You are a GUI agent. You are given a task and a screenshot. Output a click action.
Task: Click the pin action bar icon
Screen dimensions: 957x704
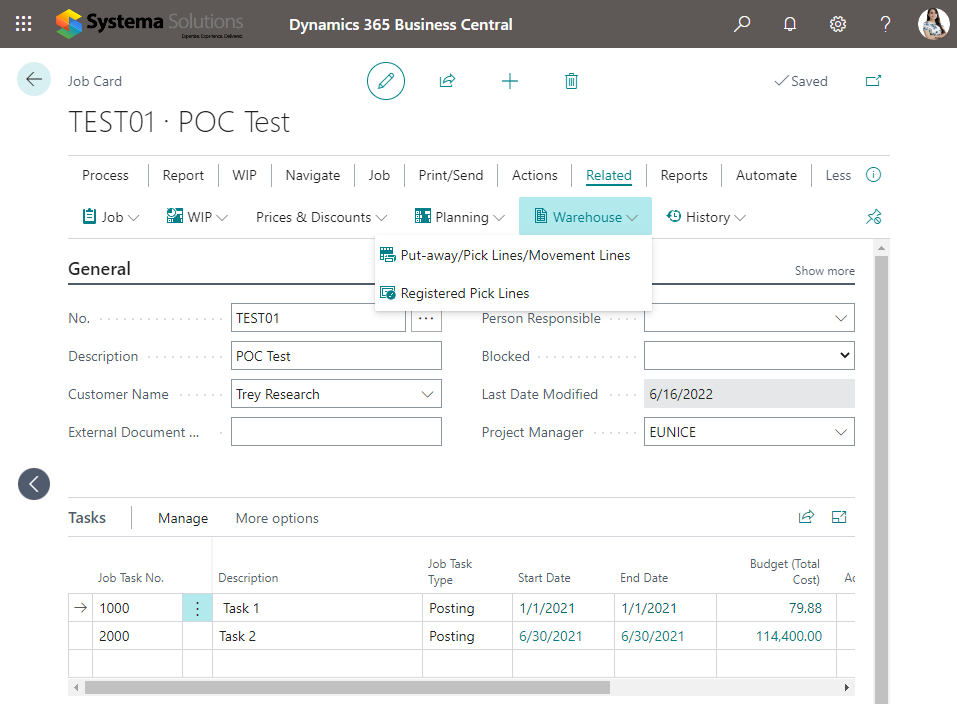point(873,217)
